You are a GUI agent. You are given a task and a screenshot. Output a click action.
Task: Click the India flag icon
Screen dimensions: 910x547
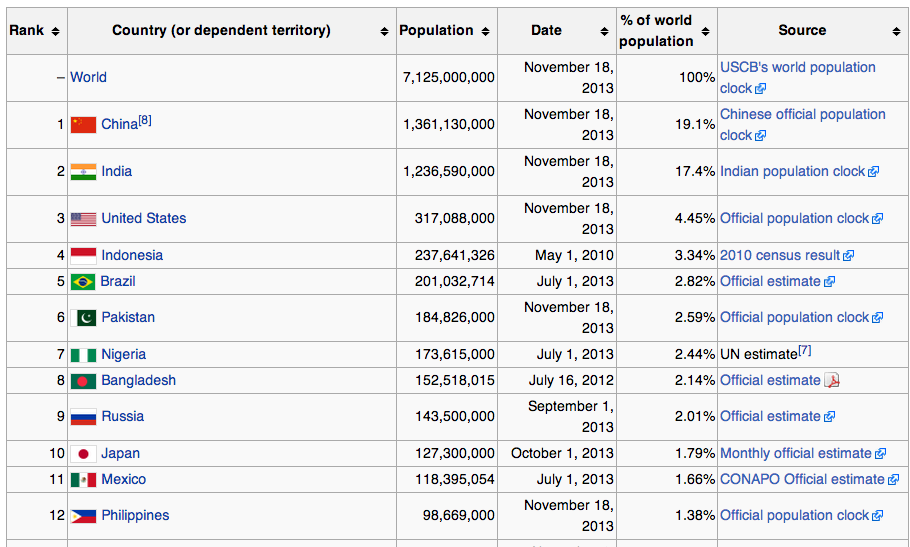click(83, 172)
